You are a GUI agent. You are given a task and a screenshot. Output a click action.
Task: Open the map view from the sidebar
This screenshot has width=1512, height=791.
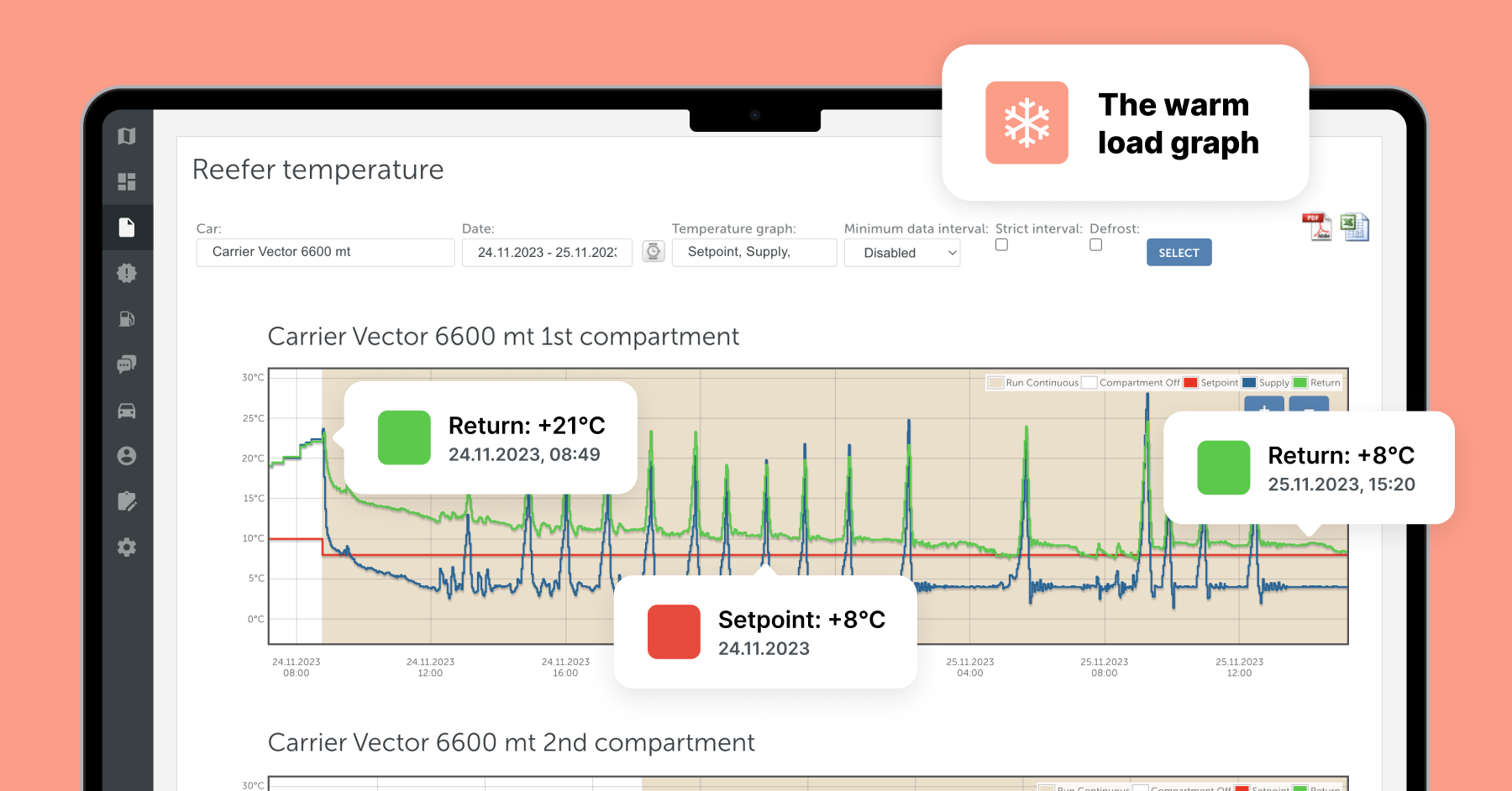(x=127, y=135)
